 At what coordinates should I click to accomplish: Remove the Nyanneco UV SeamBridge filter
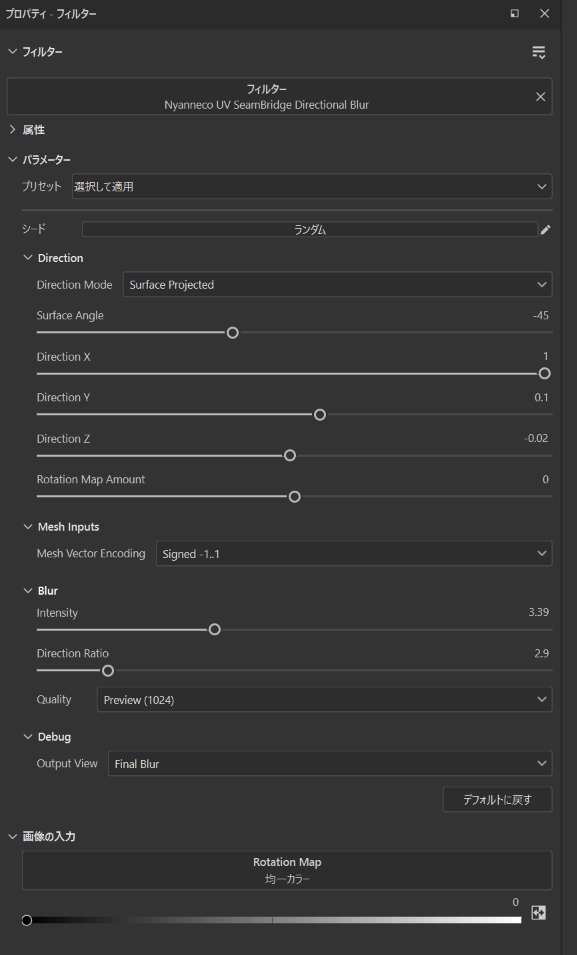pos(540,97)
